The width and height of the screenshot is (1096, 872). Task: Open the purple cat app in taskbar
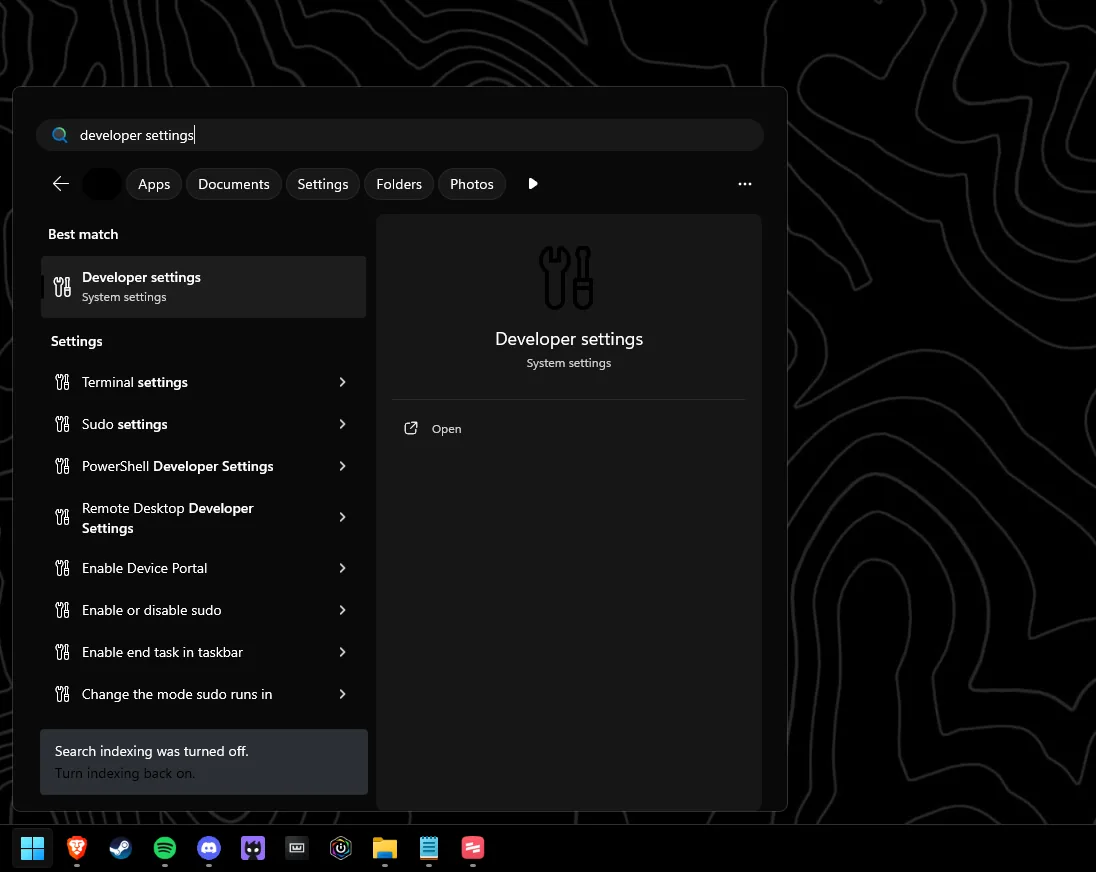point(253,848)
